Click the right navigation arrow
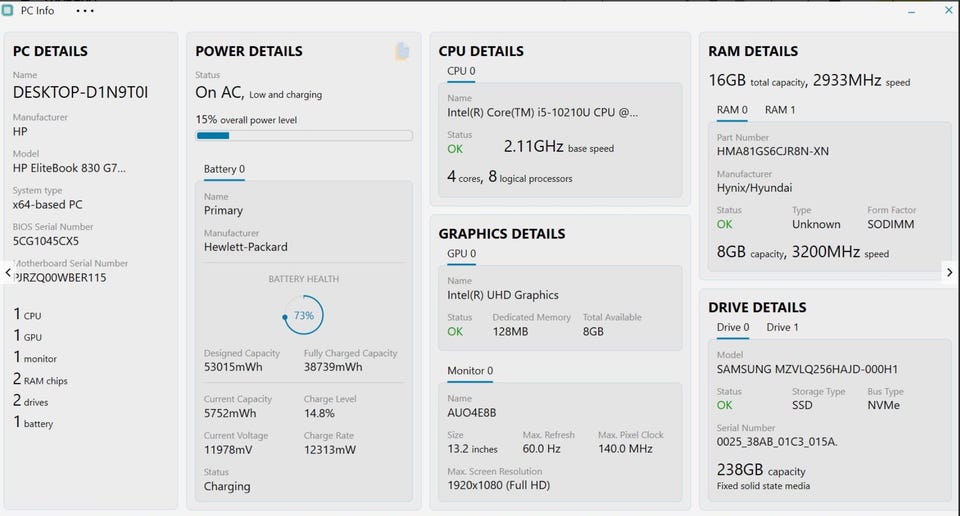This screenshot has width=960, height=516. pos(949,272)
